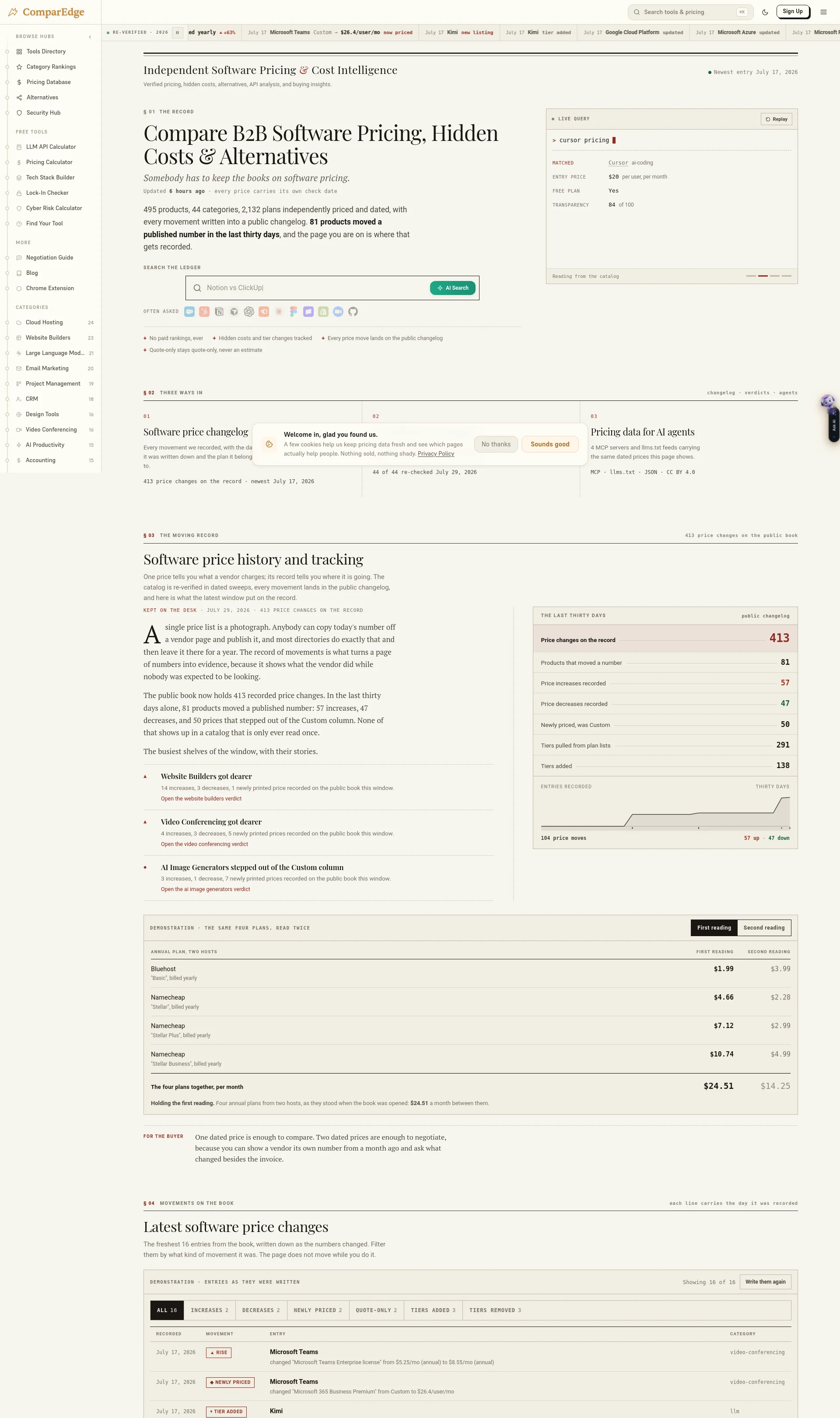Filter entries by QUOTE-ONLY
This screenshot has width=840, height=1418.
(376, 1310)
